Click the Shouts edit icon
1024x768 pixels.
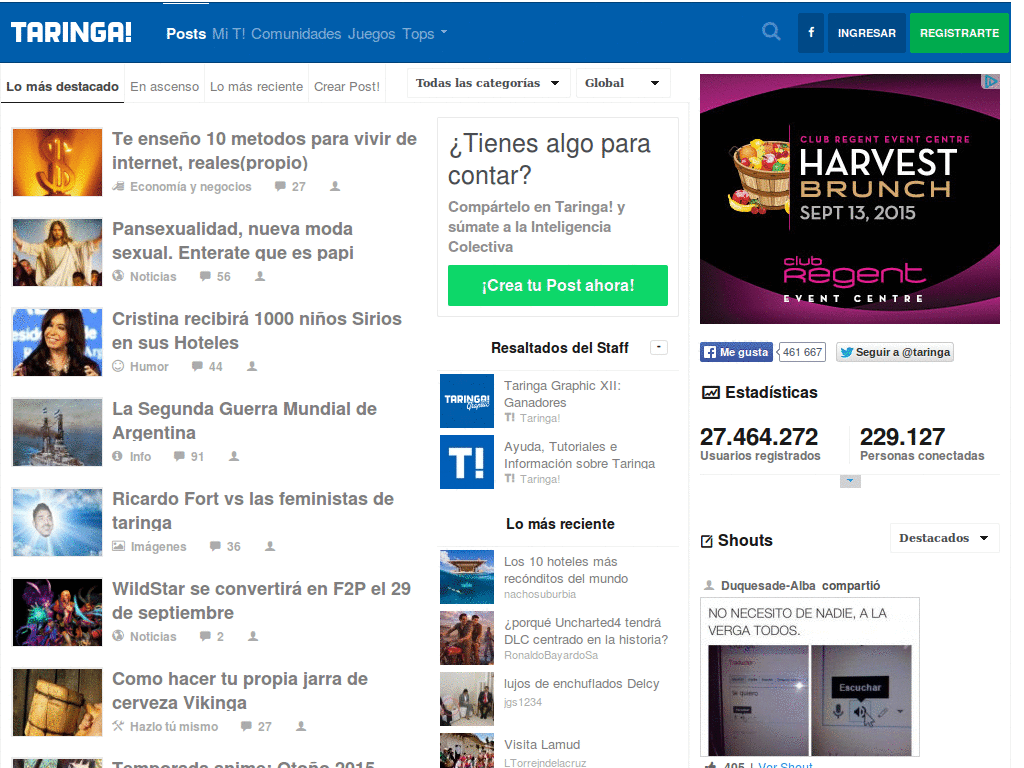click(x=707, y=541)
